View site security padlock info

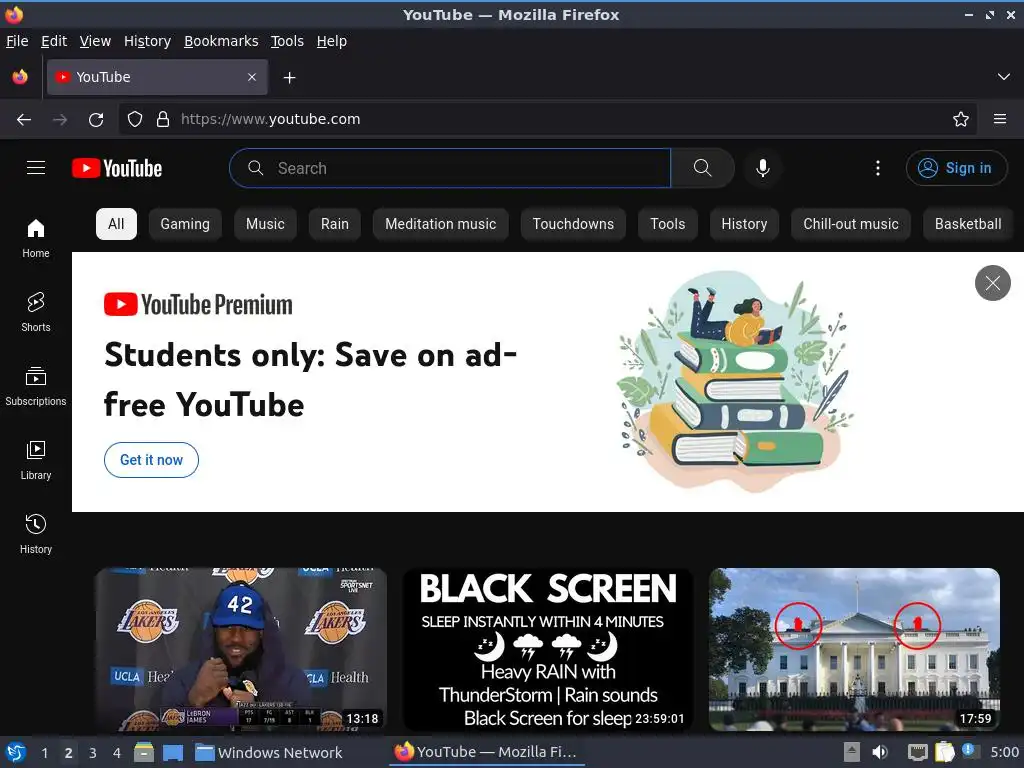tap(163, 120)
